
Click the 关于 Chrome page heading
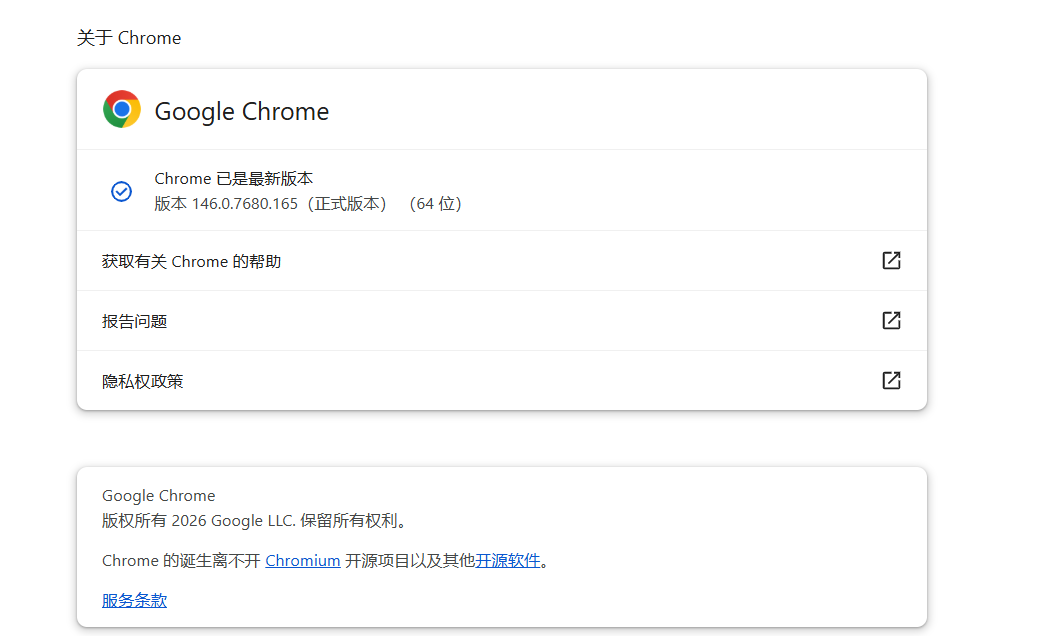[129, 38]
